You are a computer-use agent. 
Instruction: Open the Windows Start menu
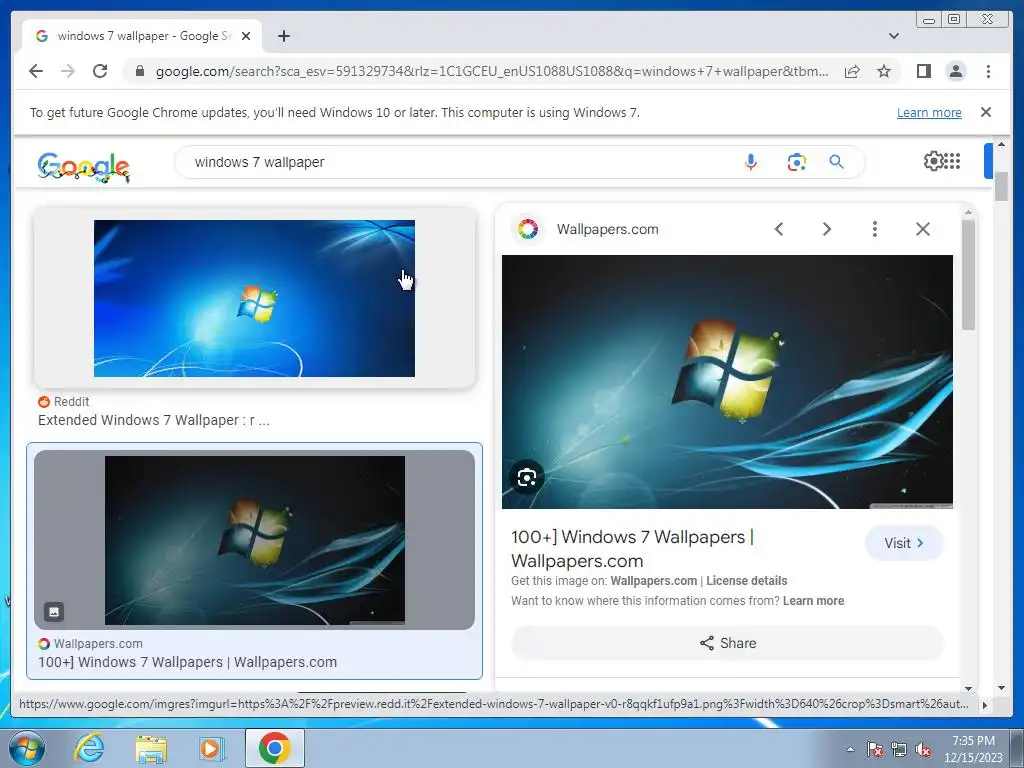tap(27, 748)
